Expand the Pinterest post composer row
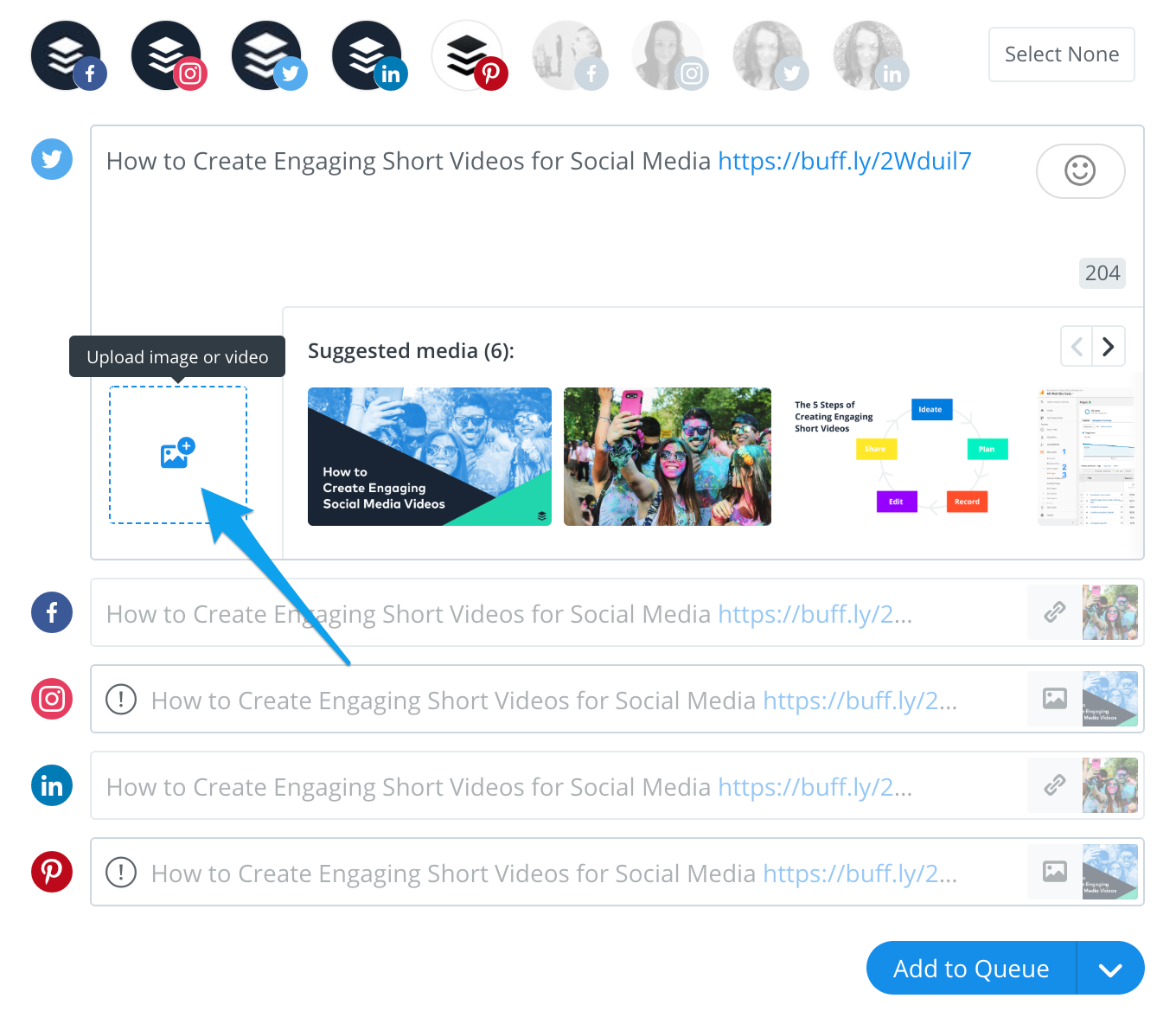Image resolution: width=1176 pixels, height=1024 pixels. pos(617,872)
